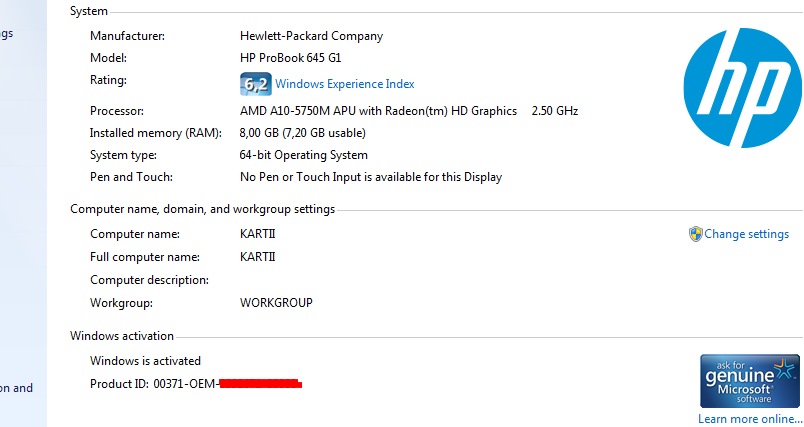Screen dimensions: 804x427
Task: Click the KARTII value beside Full computer name
Action: click(x=257, y=257)
